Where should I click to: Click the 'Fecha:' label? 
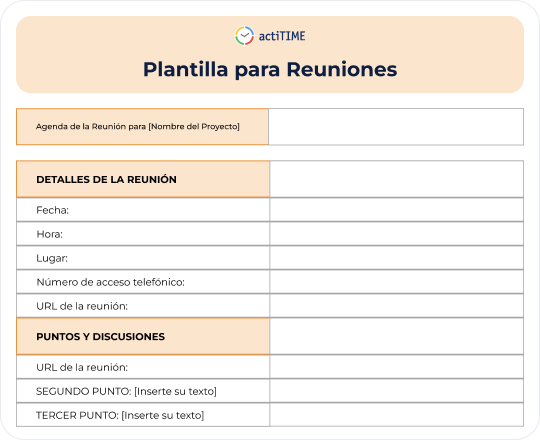pyautogui.click(x=52, y=210)
